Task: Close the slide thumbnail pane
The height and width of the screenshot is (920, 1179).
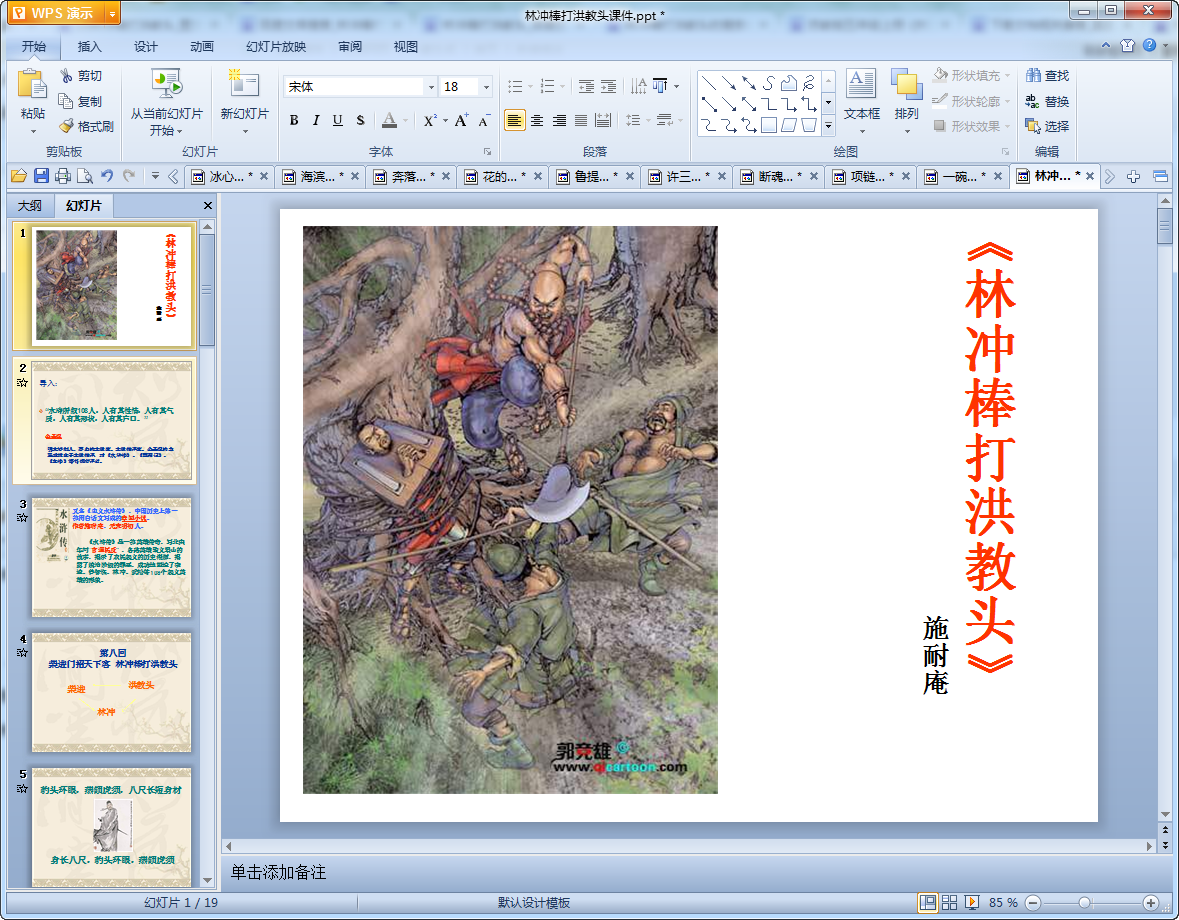Action: coord(208,205)
